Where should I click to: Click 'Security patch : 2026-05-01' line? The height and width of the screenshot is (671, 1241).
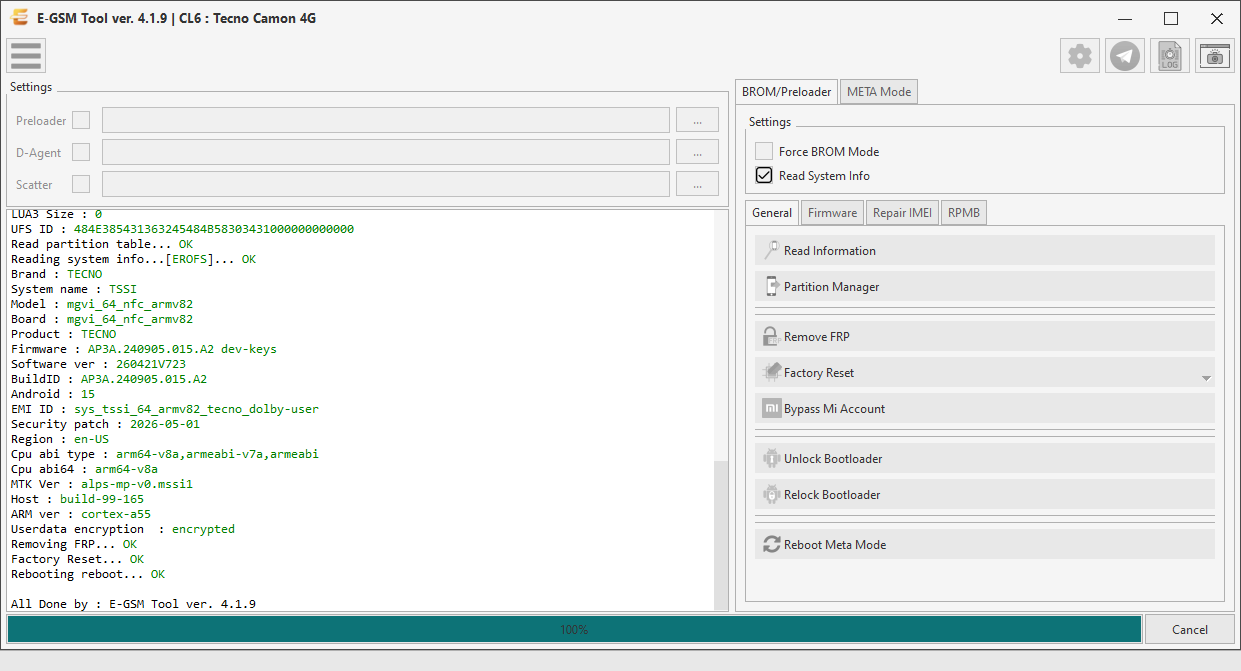(105, 424)
